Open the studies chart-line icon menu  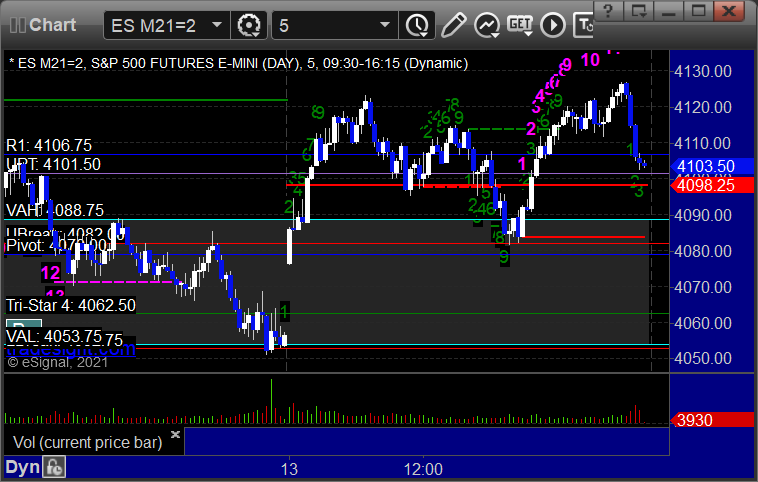coord(486,25)
